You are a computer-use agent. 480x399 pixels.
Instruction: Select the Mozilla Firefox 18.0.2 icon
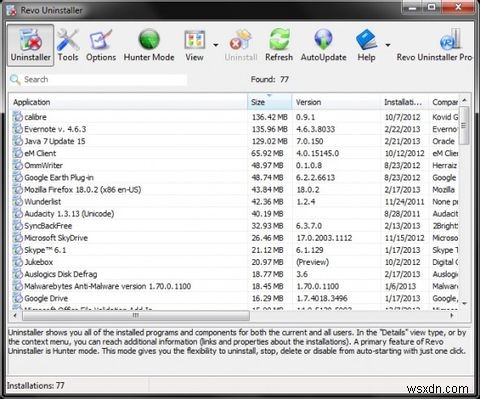click(17, 190)
